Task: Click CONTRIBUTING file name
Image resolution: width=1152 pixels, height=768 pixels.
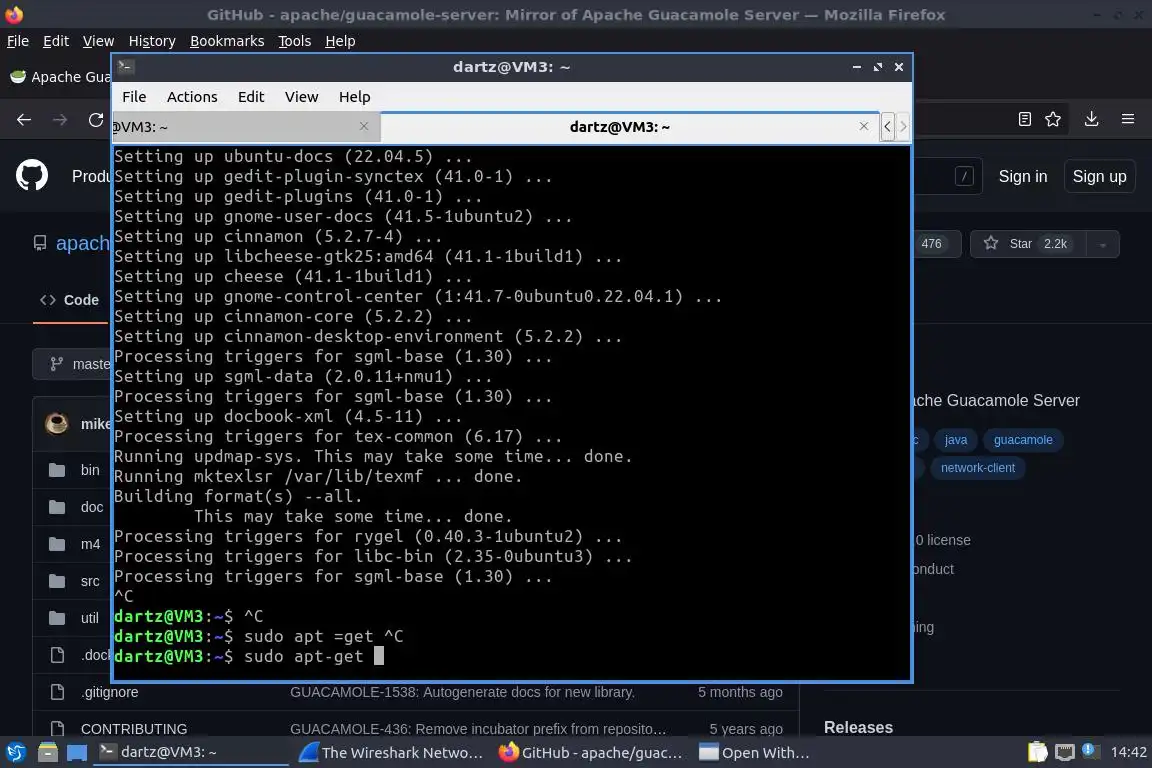Action: click(x=134, y=729)
